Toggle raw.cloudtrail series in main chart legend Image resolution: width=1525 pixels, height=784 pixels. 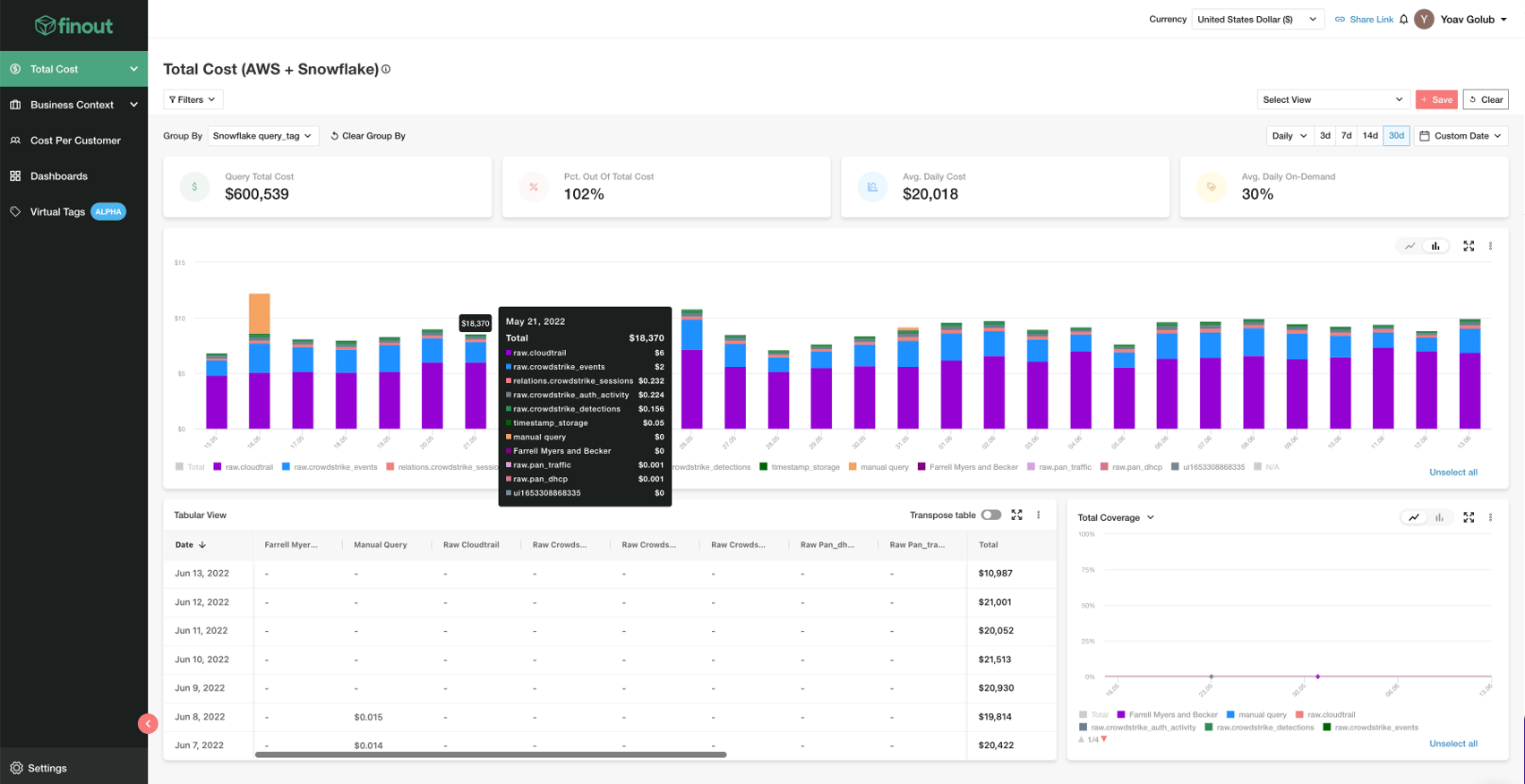pos(244,467)
